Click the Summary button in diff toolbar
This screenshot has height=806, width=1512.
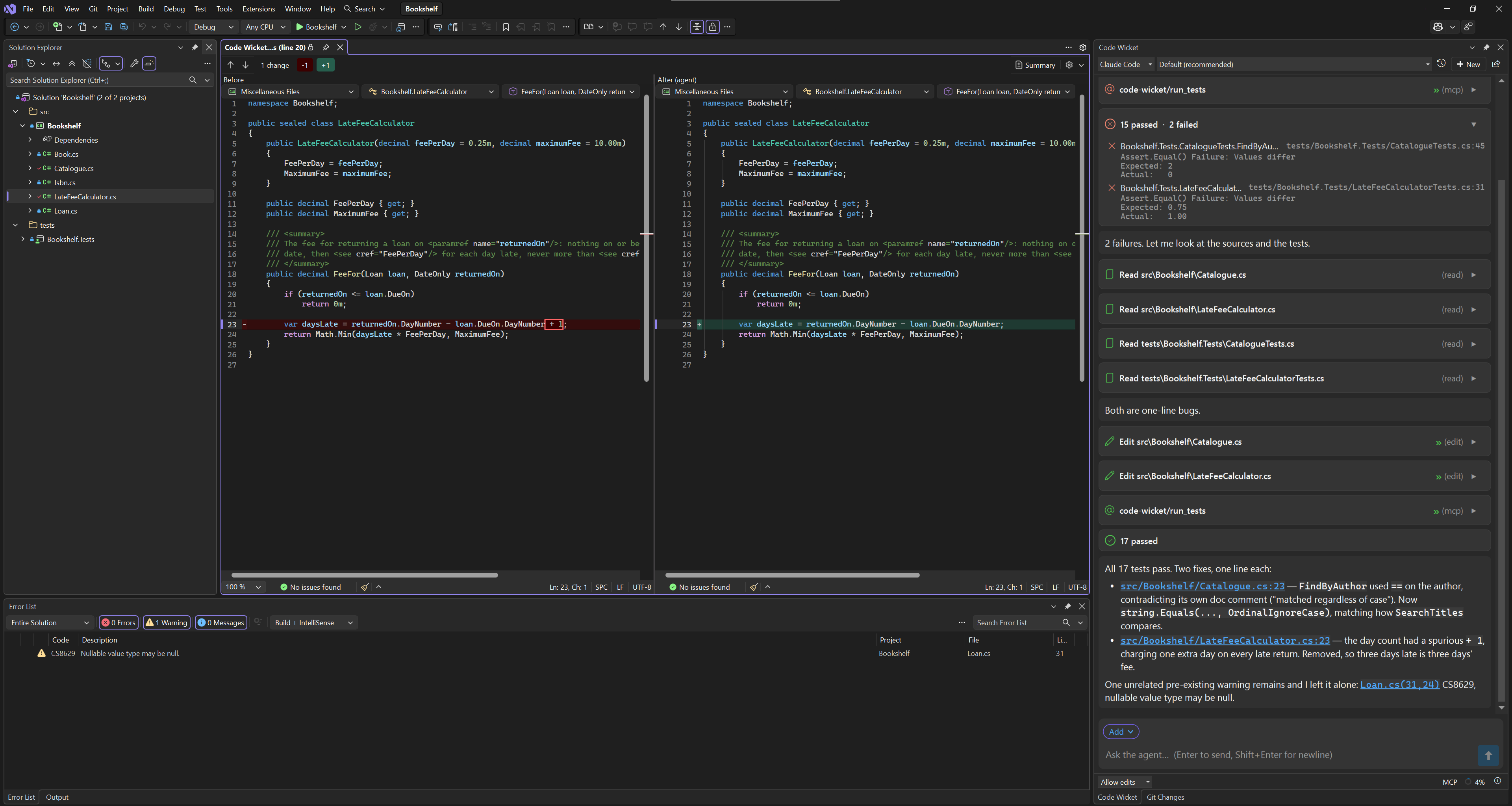[x=1035, y=65]
